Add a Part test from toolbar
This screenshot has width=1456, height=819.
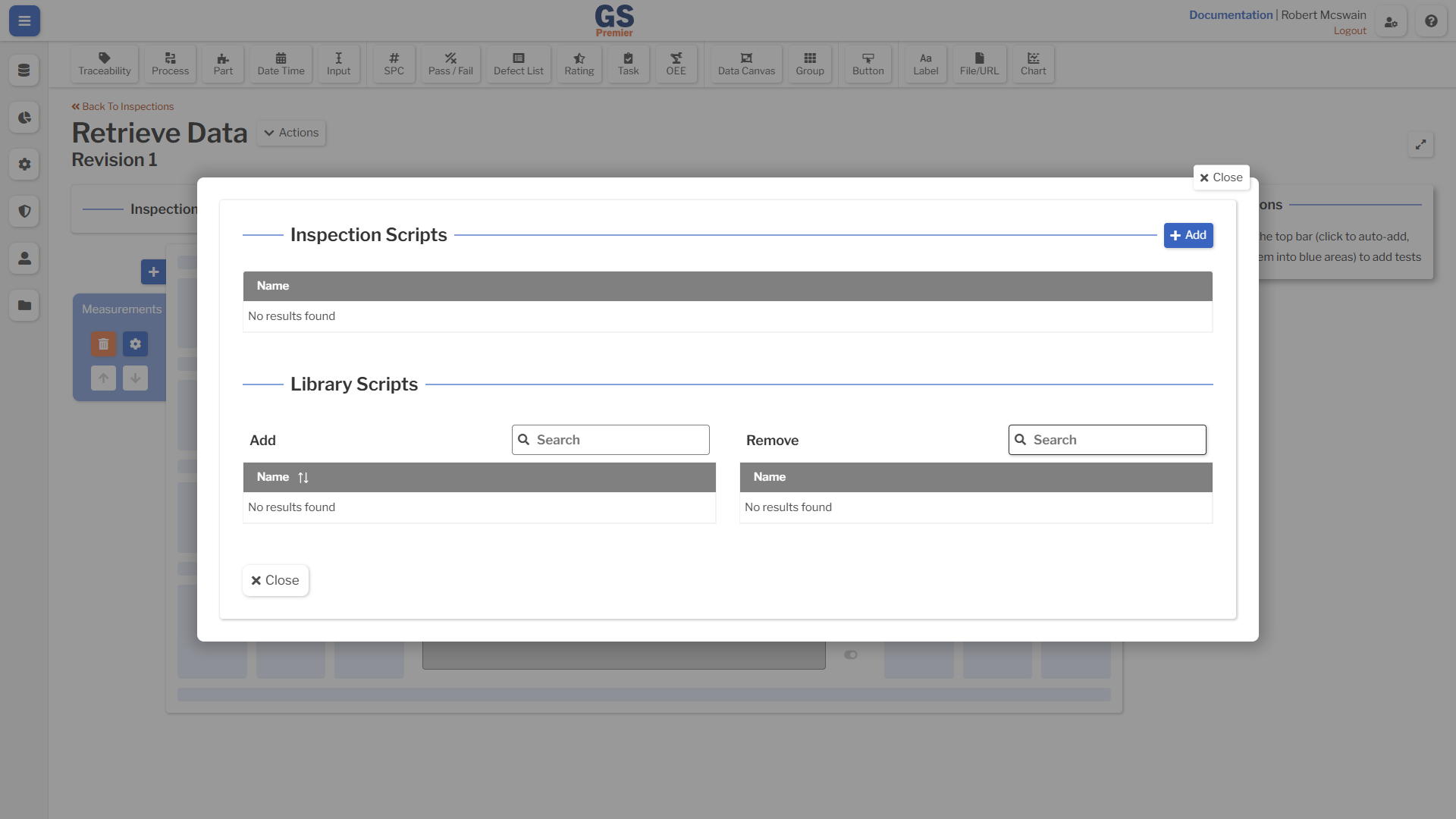(x=223, y=64)
